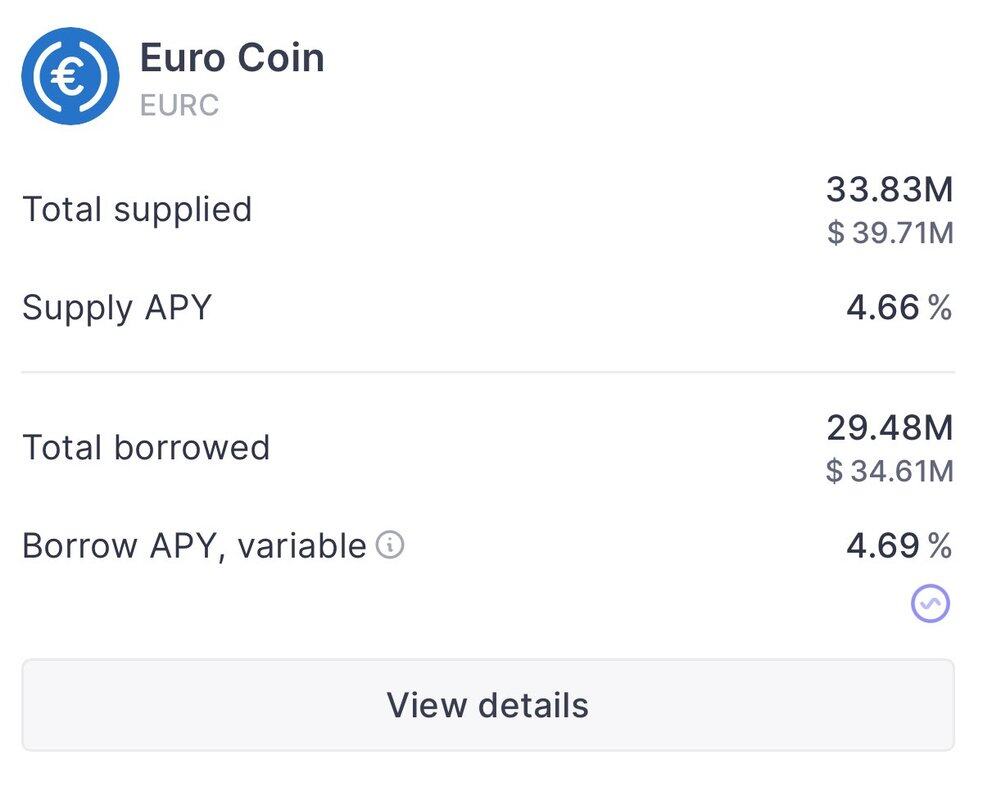
Task: Click the percent sign next to 4.69
Action: point(940,547)
